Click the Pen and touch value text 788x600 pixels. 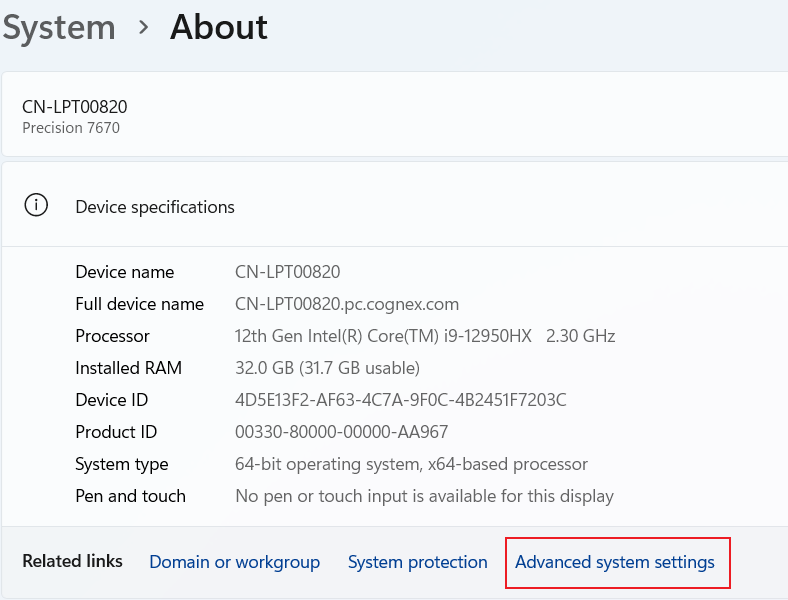pyautogui.click(x=424, y=496)
